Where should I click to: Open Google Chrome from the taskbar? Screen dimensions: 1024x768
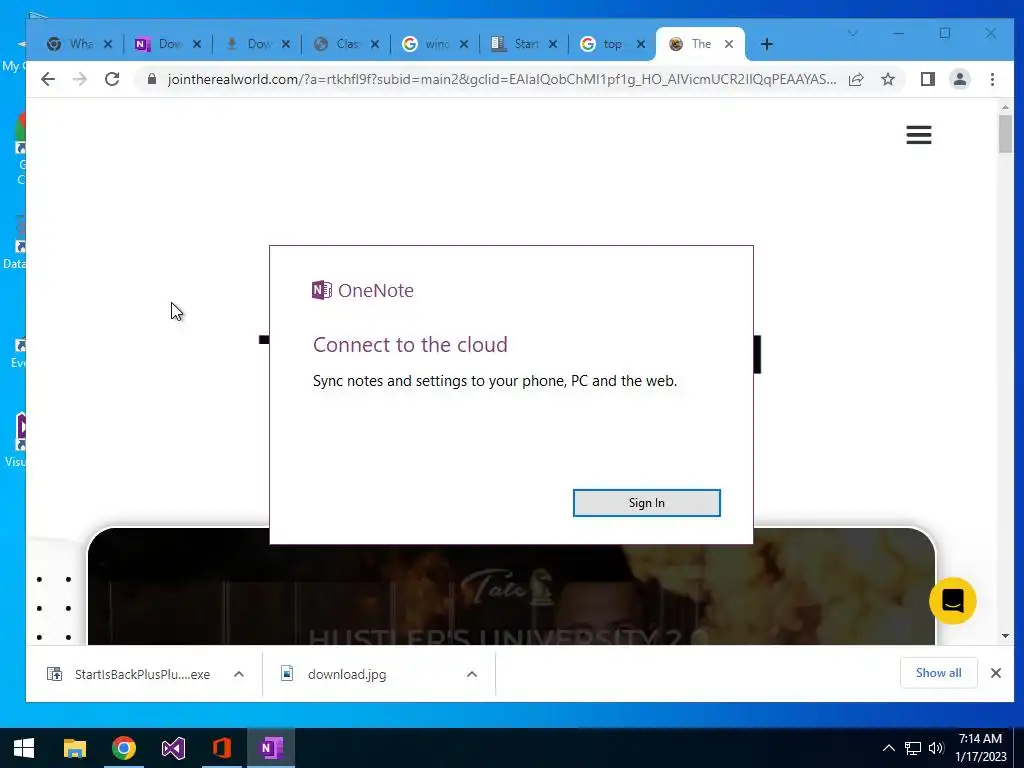123,748
